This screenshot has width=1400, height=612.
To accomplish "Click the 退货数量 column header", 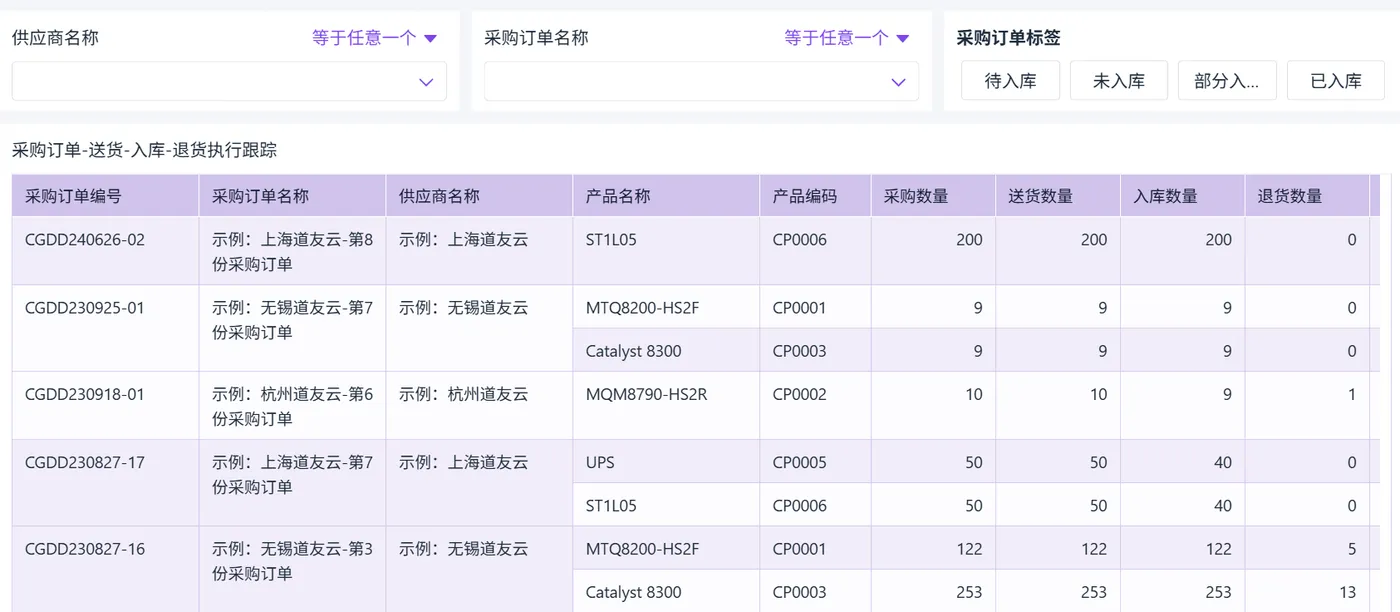I will (x=1307, y=196).
